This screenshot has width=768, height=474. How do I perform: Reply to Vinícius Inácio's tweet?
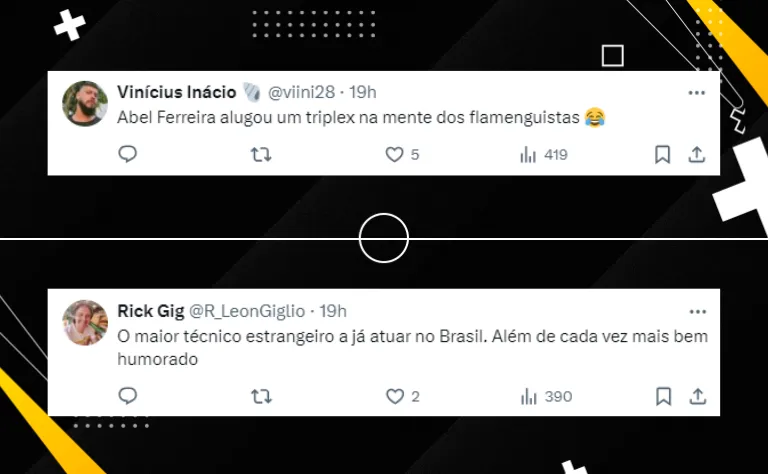(128, 154)
